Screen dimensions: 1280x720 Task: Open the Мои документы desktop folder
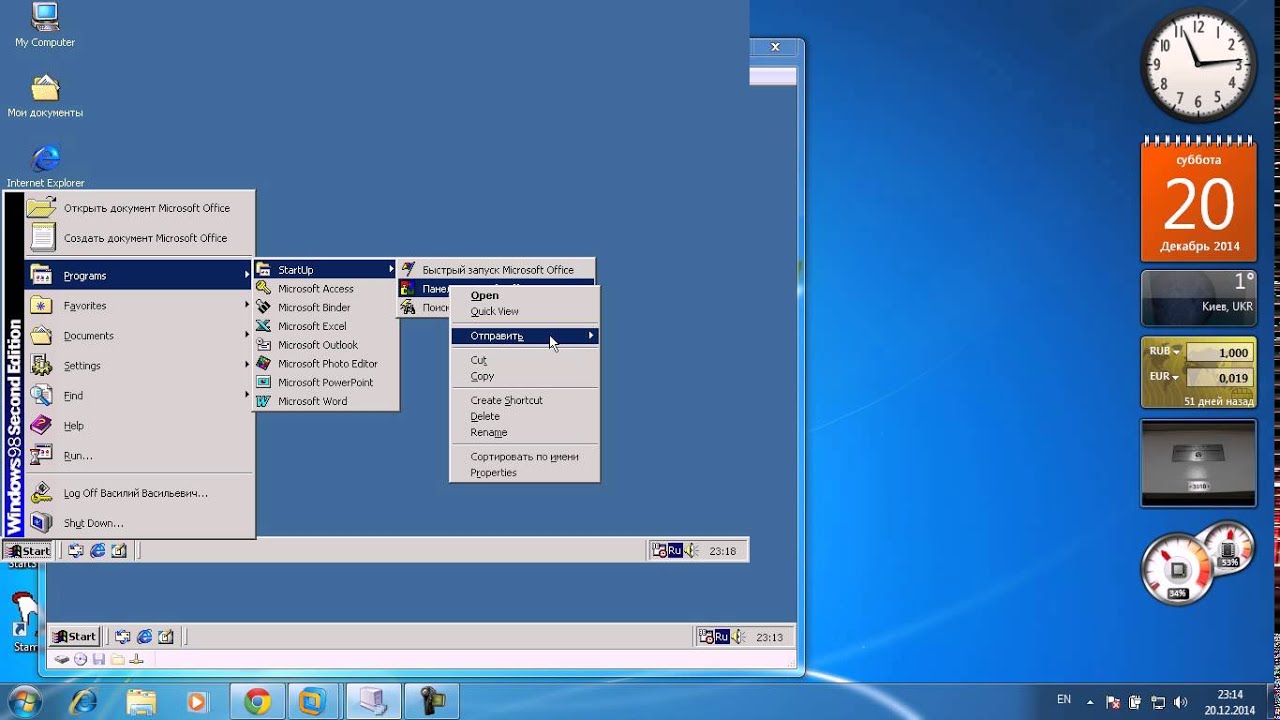pos(45,96)
